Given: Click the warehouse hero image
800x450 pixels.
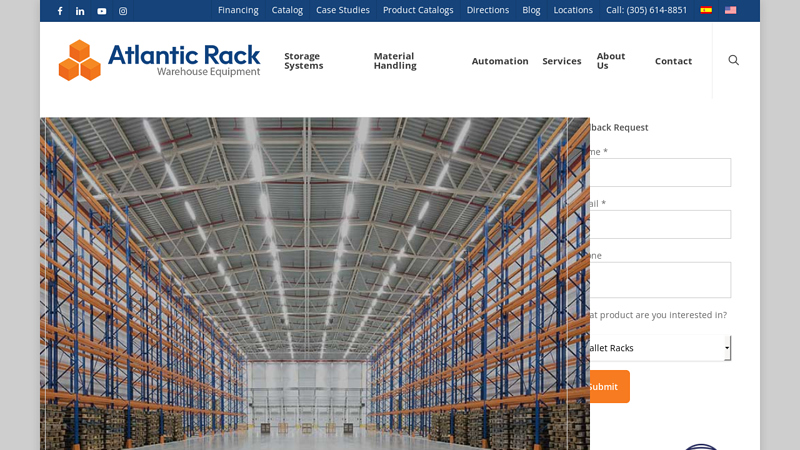Looking at the screenshot, I should pos(315,284).
